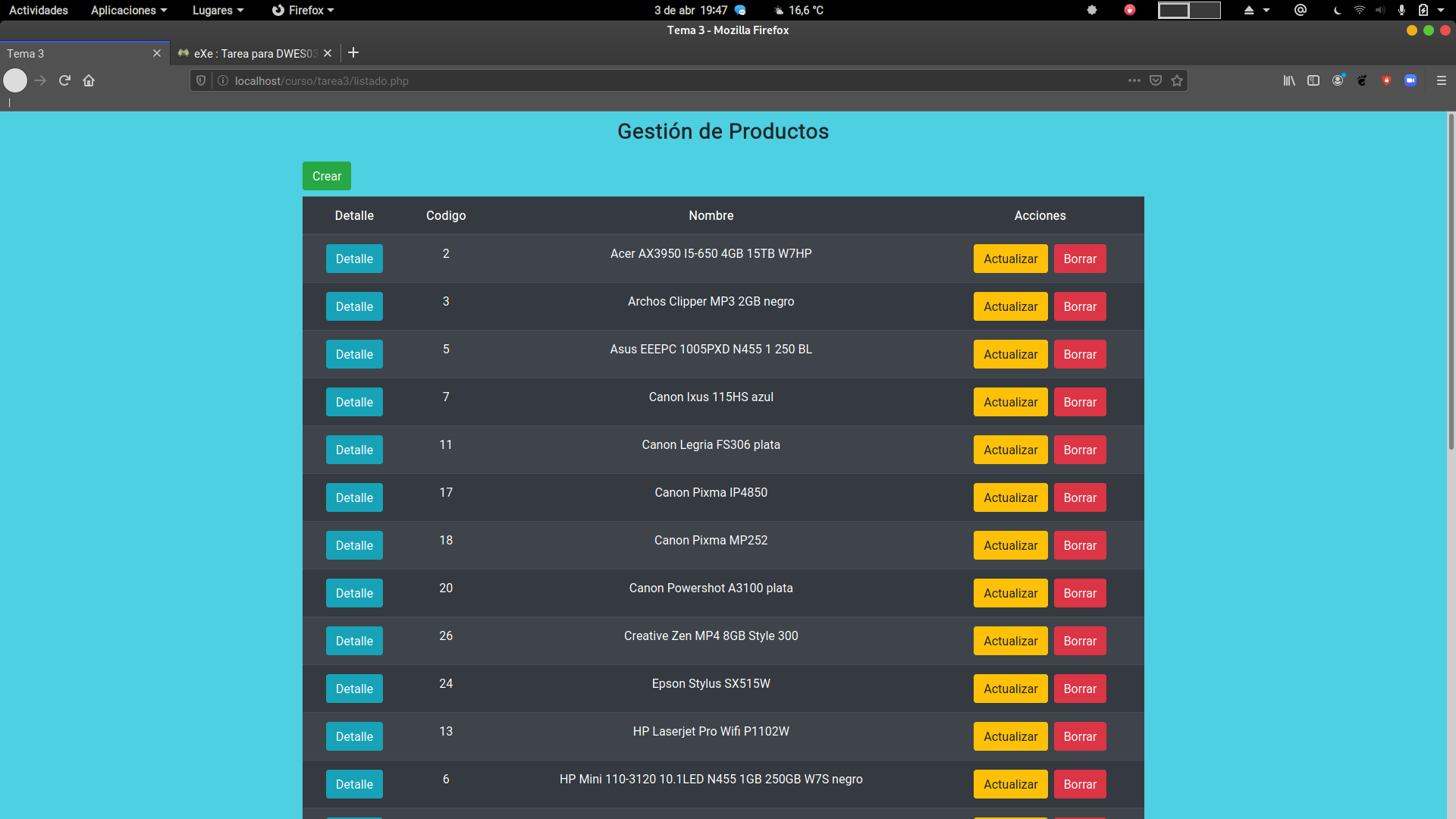Click Borrar for Acer AX3950
This screenshot has width=1456, height=819.
[1080, 259]
